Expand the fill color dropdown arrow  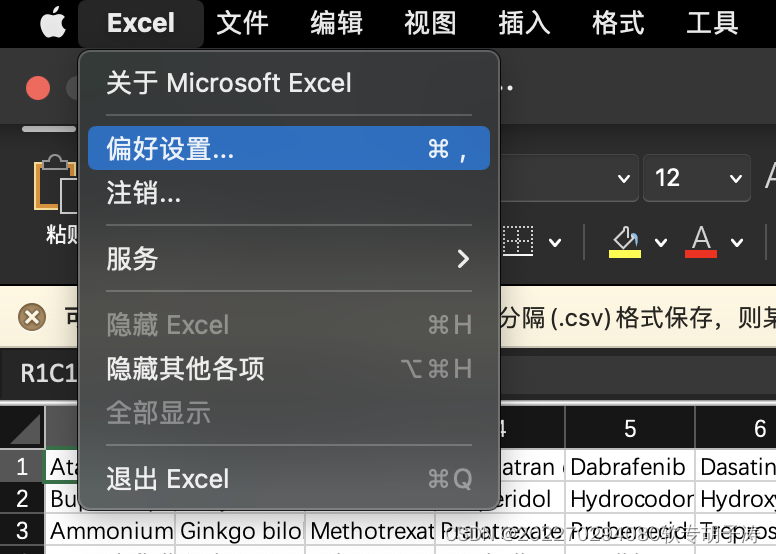click(661, 243)
